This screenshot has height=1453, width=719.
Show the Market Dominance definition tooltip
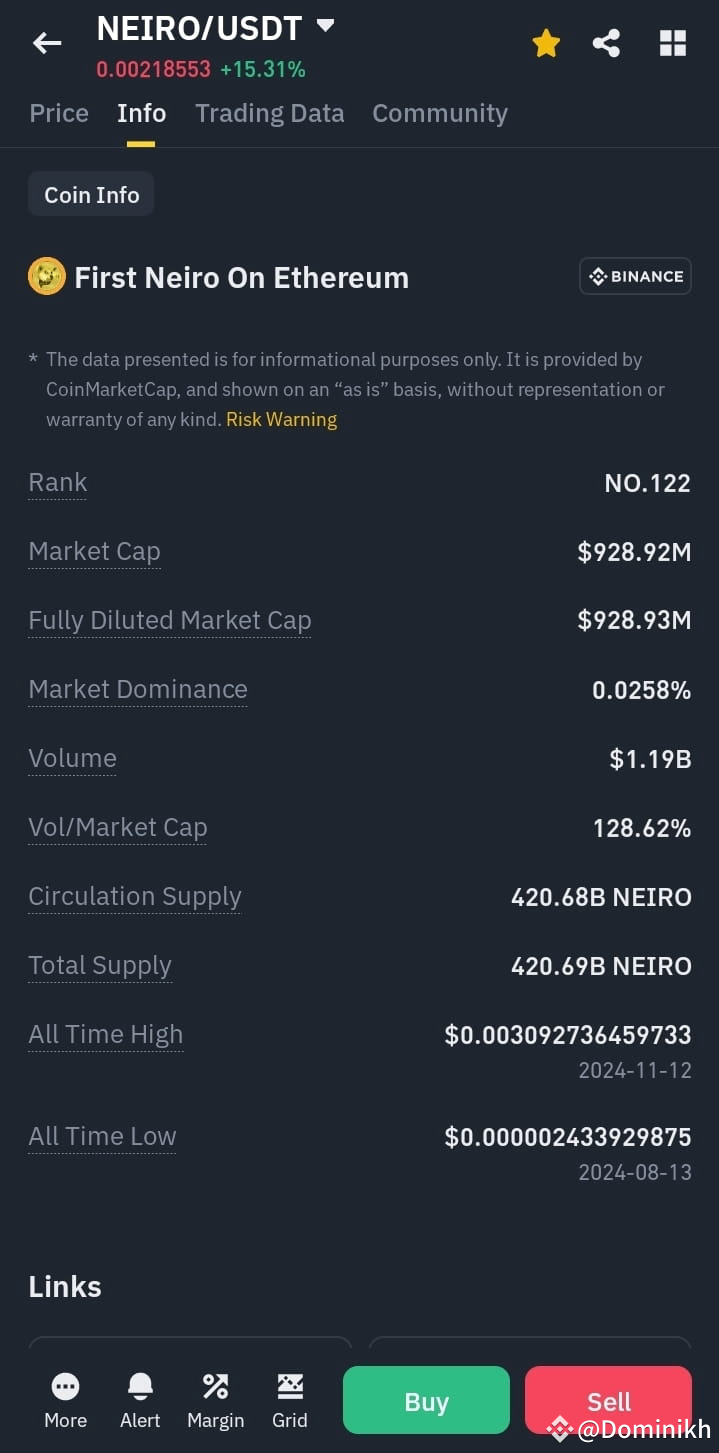[138, 690]
